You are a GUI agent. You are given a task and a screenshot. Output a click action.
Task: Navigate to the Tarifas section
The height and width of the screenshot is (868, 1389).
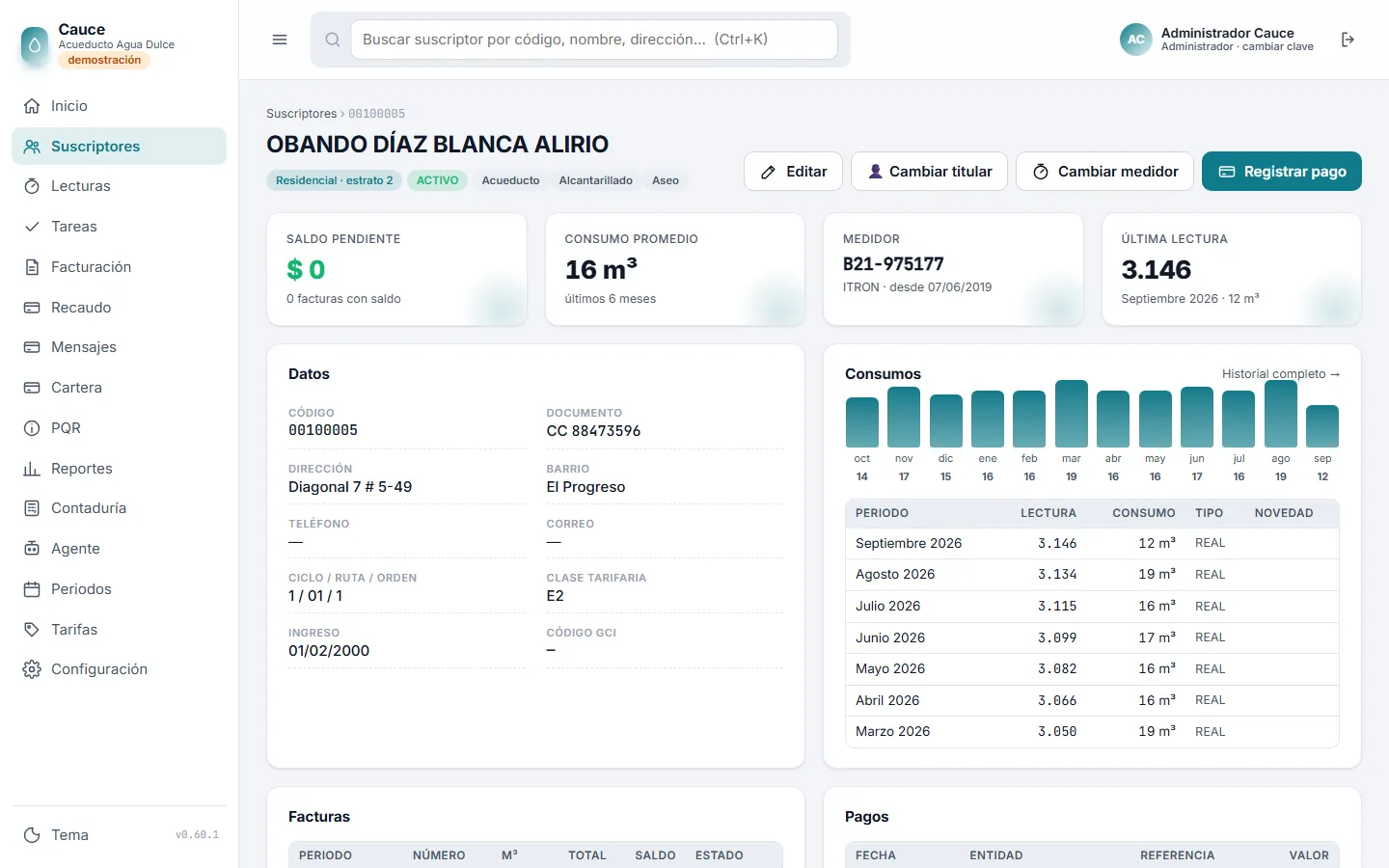click(119, 630)
